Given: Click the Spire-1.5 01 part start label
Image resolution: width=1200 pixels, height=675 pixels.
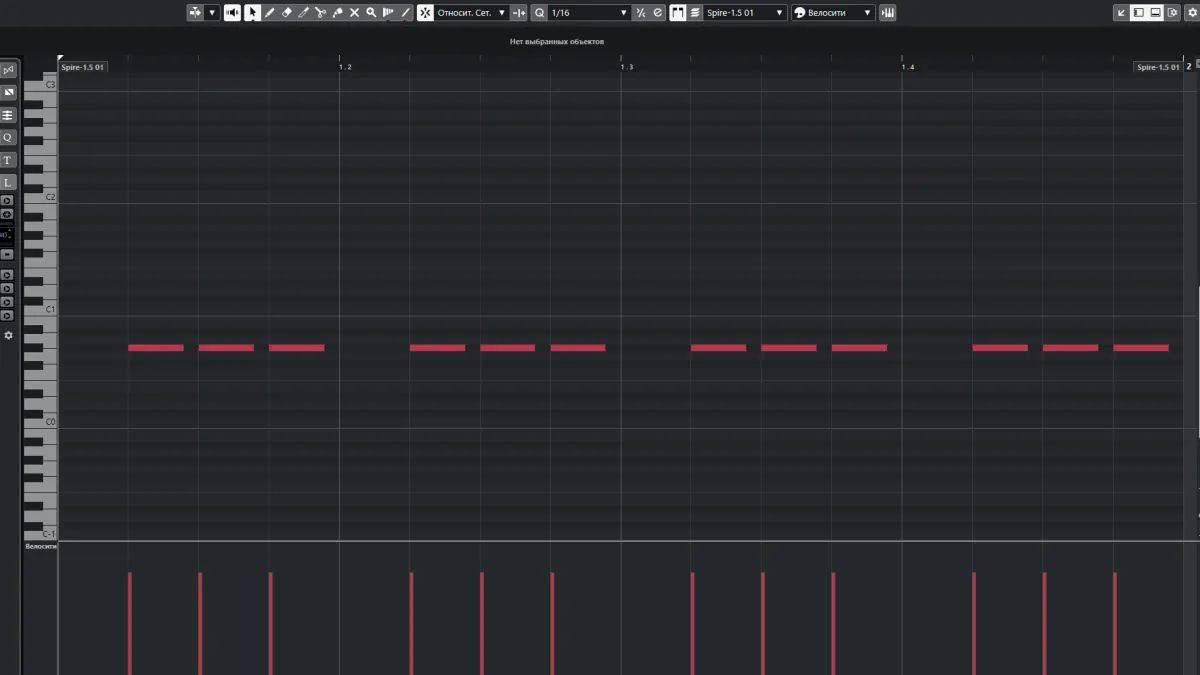Looking at the screenshot, I should [x=83, y=67].
